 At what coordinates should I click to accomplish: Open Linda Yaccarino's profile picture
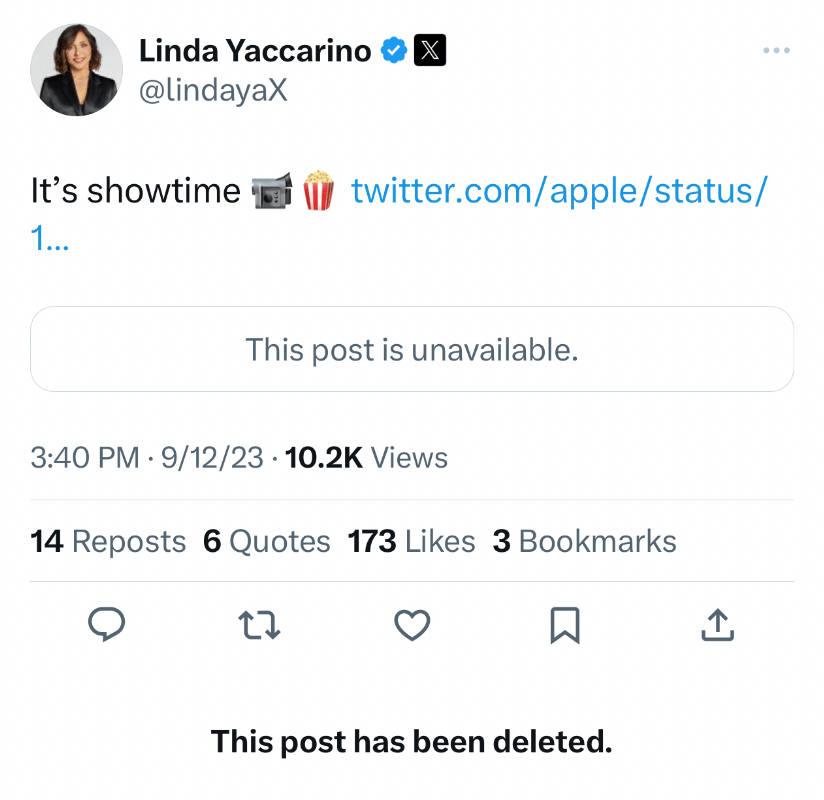77,70
